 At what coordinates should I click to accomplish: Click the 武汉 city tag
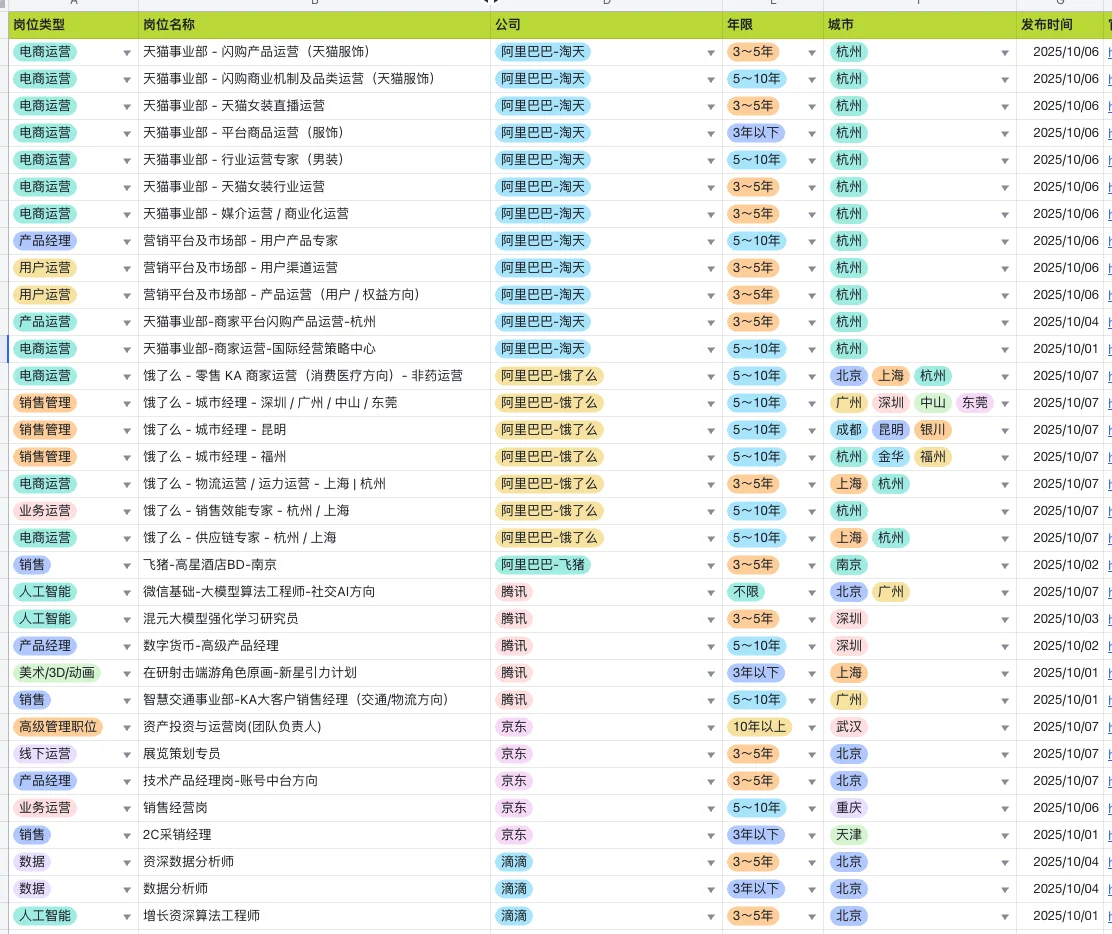point(849,726)
